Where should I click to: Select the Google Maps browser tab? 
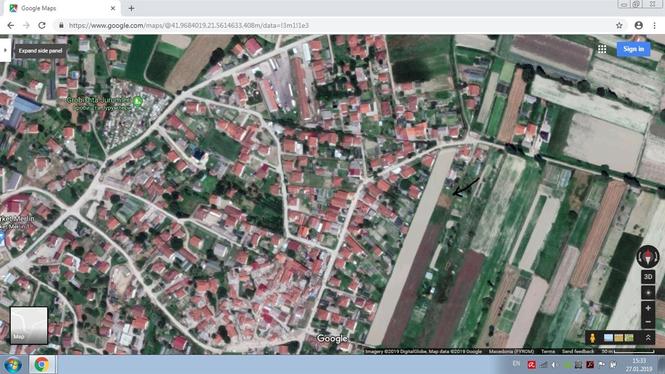click(61, 8)
